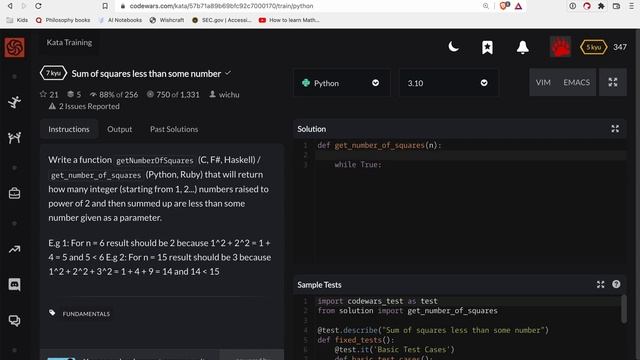
Task: Open Wishcraft bookmark
Action: [x=167, y=20]
